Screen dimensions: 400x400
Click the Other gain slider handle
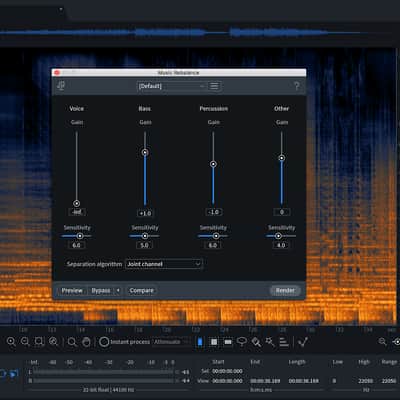(282, 158)
